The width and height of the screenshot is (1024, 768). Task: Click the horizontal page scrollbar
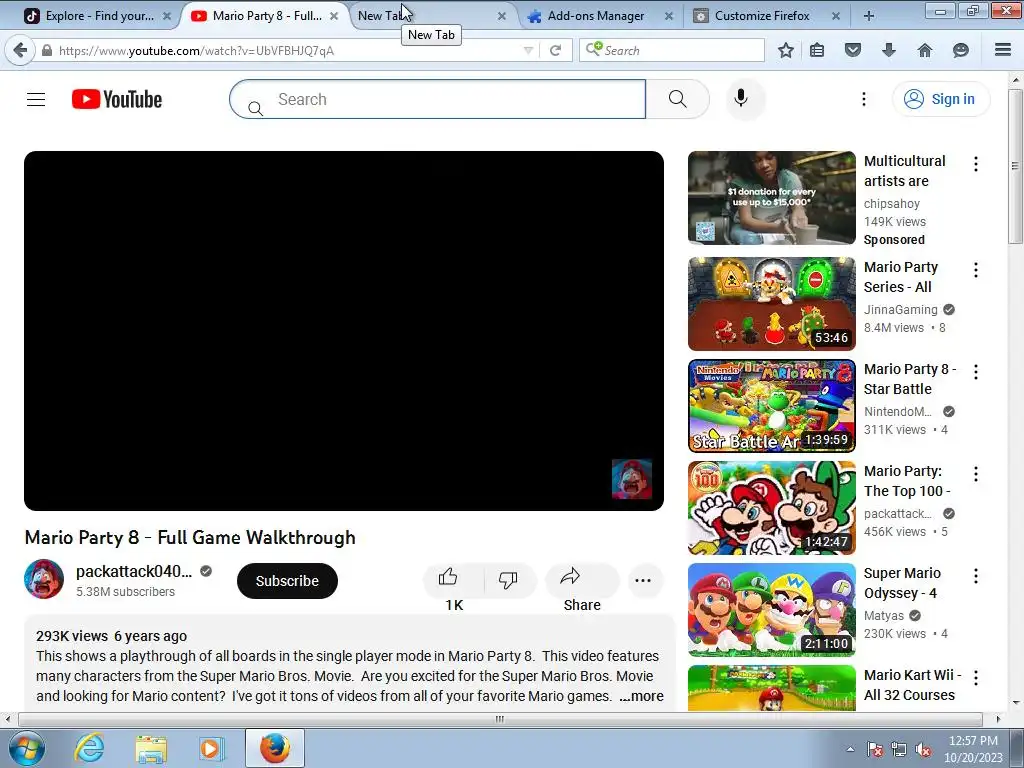coord(500,719)
